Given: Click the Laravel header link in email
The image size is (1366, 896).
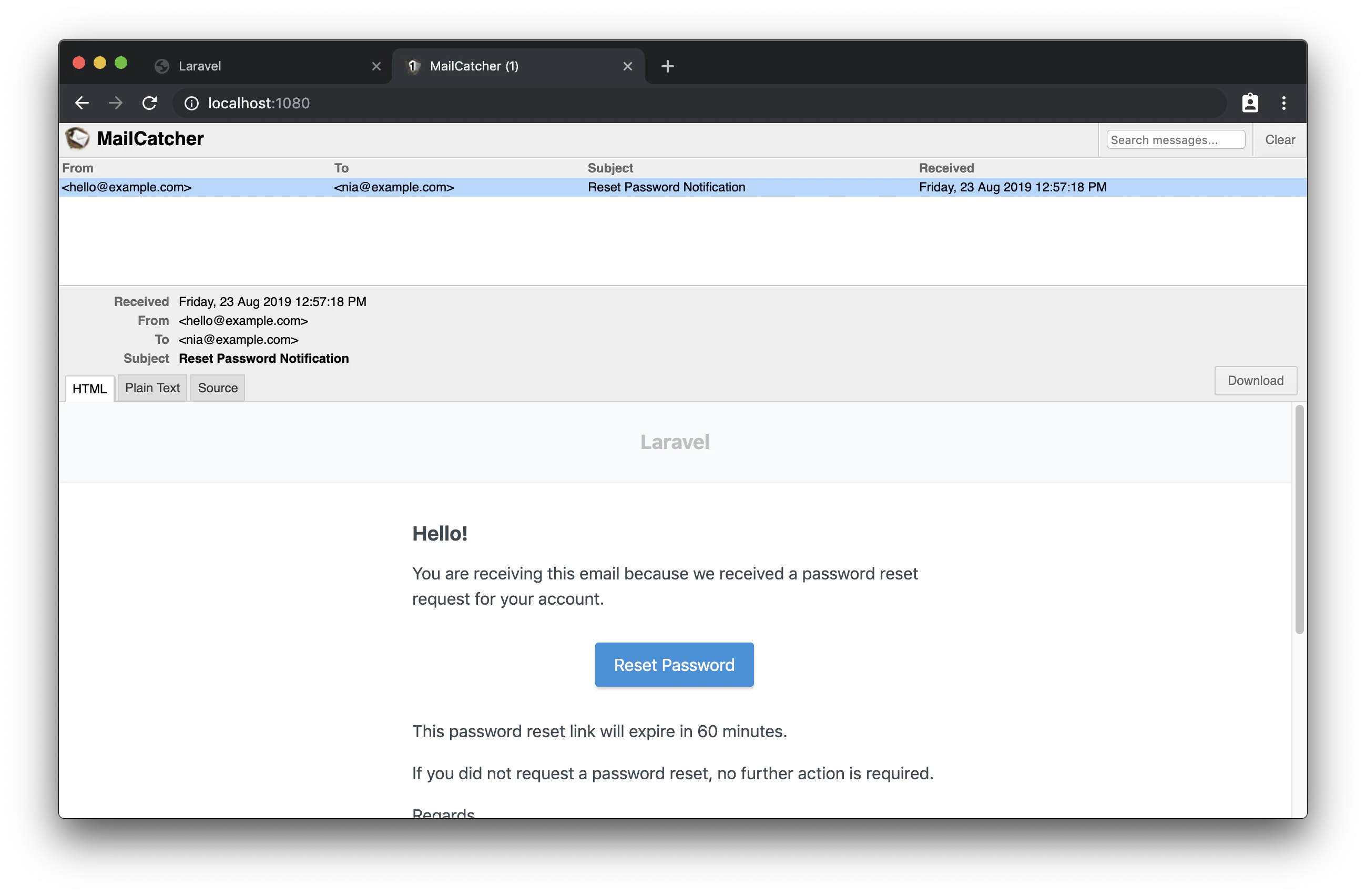Looking at the screenshot, I should point(675,442).
